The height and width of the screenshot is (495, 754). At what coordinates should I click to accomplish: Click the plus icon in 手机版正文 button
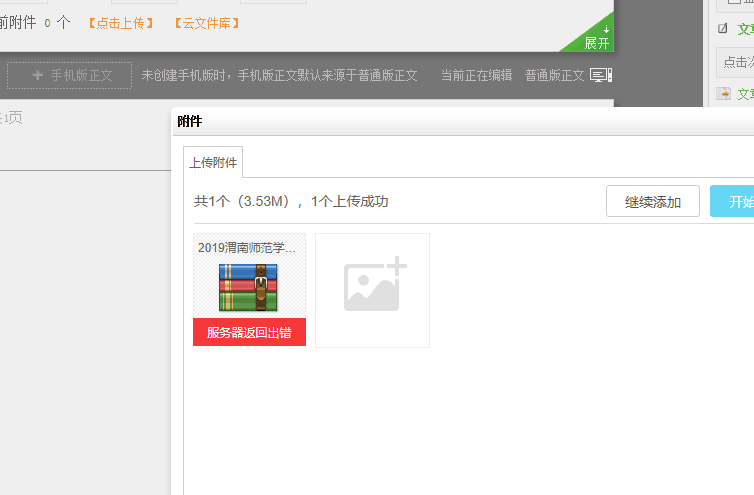click(x=38, y=75)
